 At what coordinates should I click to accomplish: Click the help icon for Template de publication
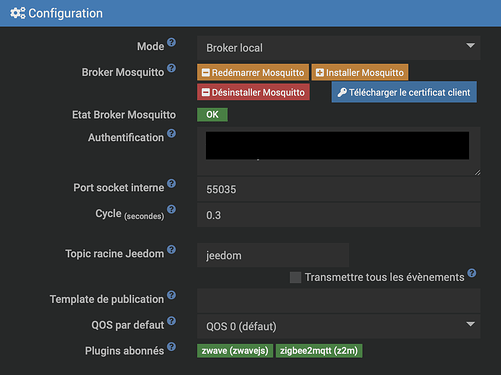point(171,295)
